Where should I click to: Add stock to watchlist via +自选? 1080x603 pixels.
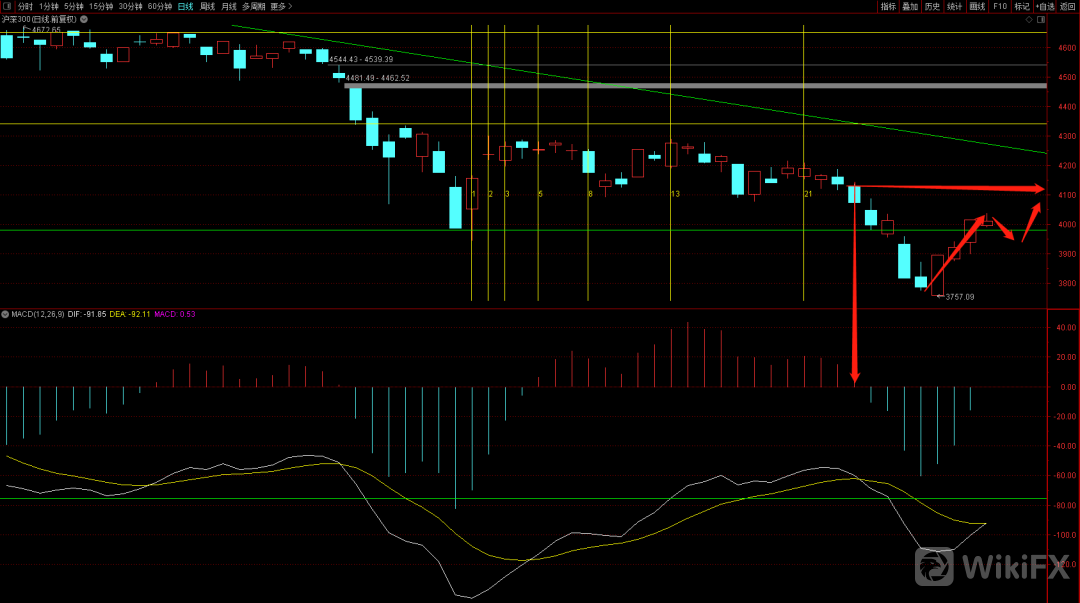(1045, 6)
